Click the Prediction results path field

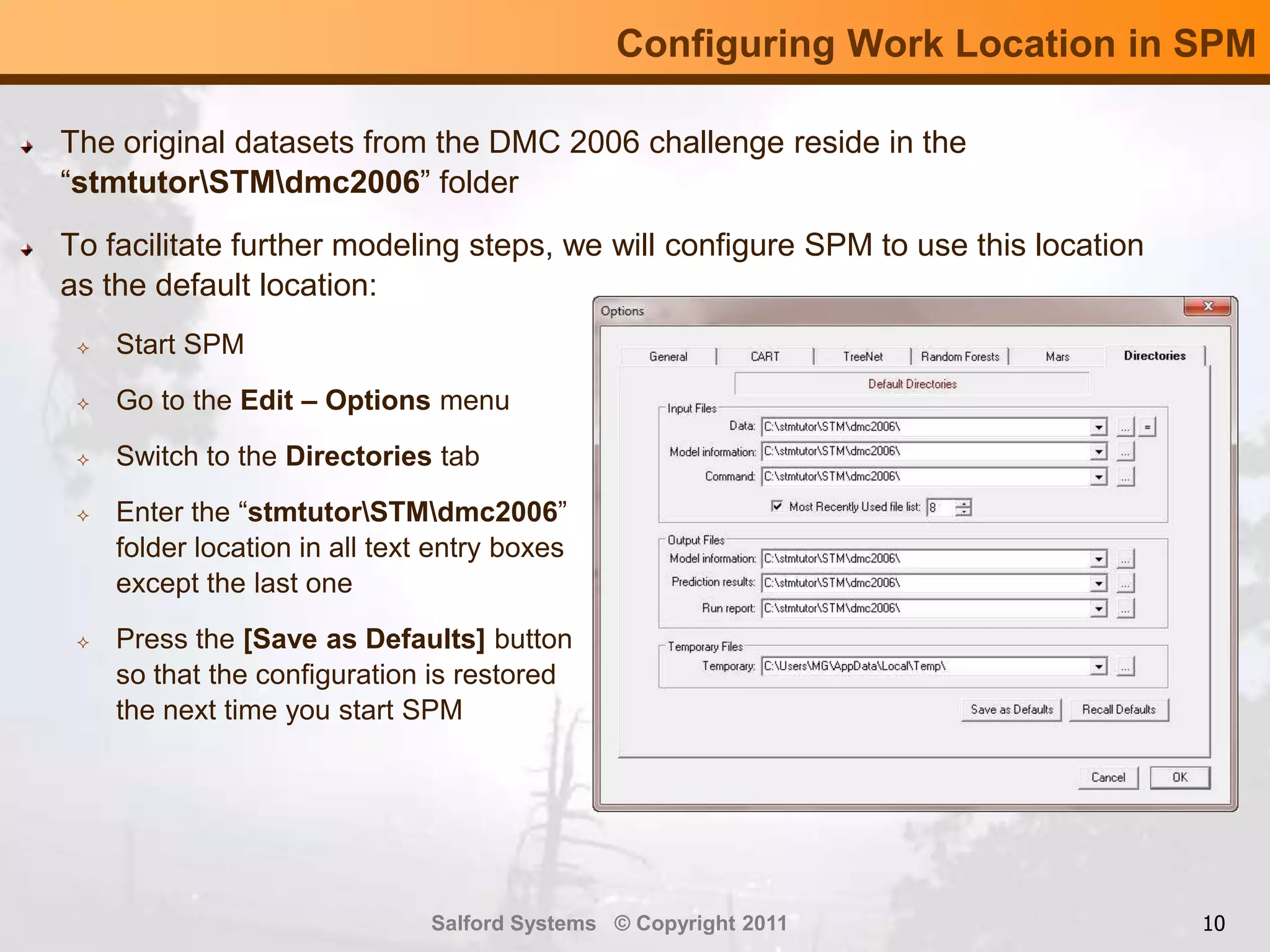[926, 583]
